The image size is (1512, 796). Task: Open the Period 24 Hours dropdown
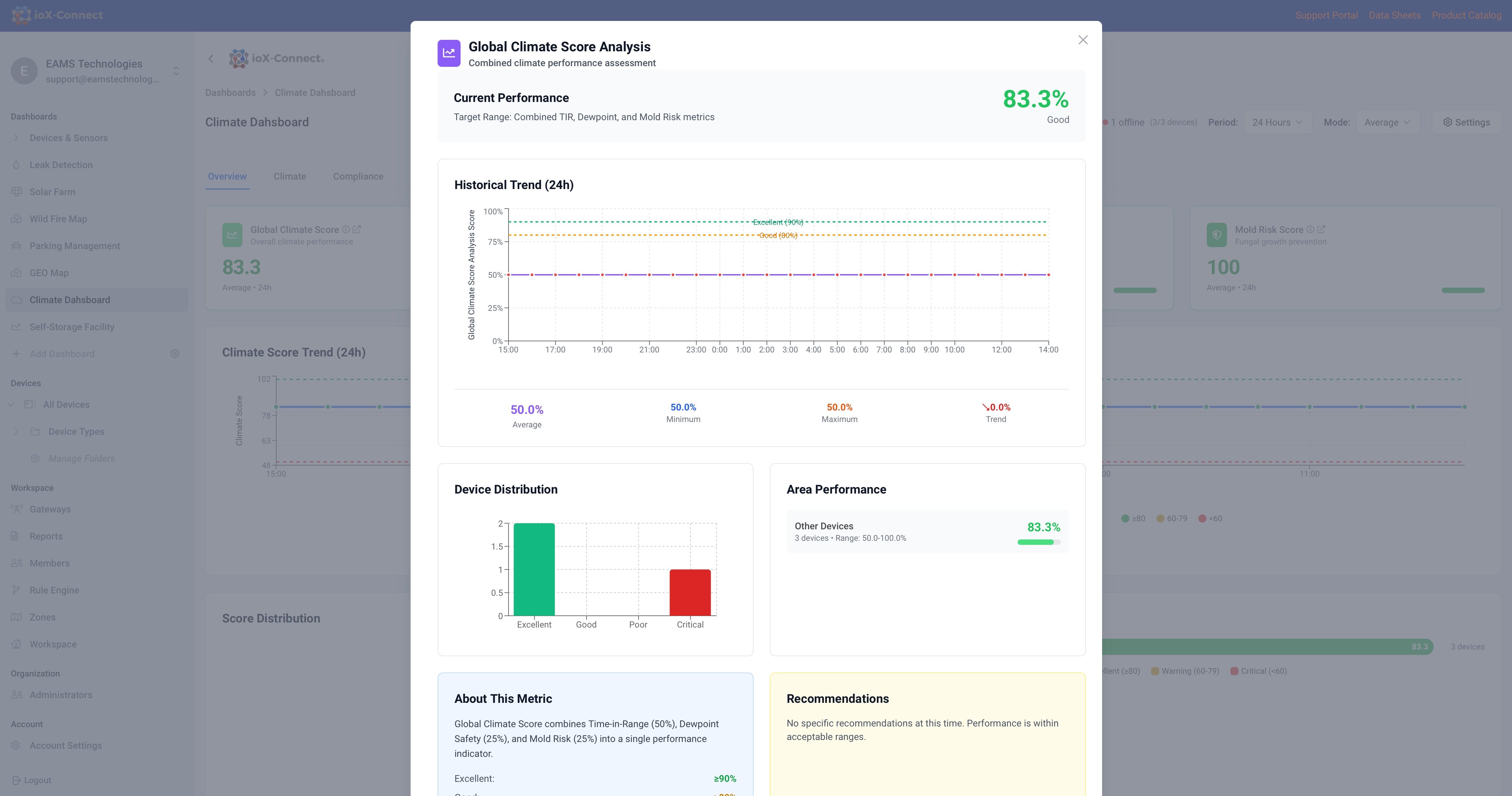pyautogui.click(x=1277, y=122)
